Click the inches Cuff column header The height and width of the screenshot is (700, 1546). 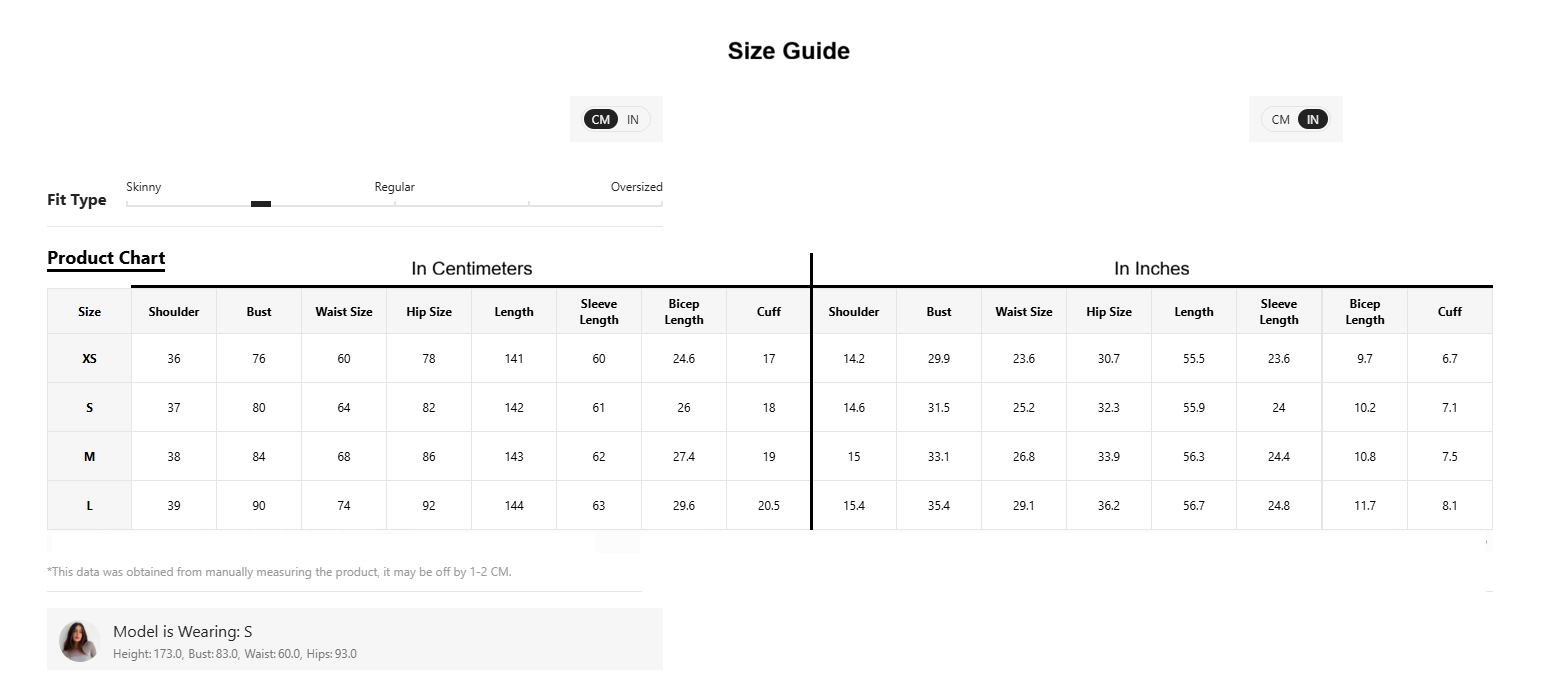1450,312
